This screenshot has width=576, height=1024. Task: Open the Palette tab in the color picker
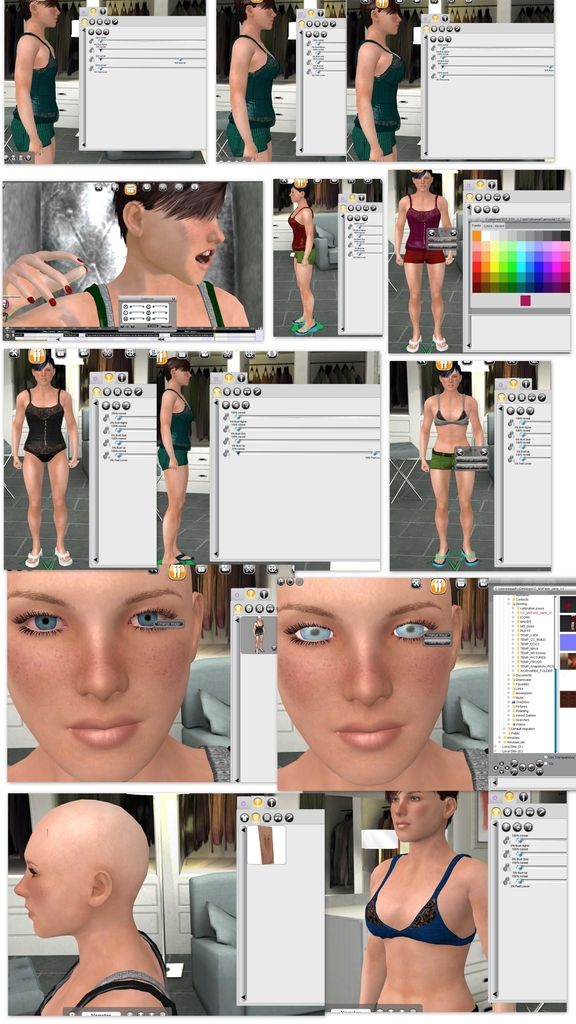pos(476,225)
